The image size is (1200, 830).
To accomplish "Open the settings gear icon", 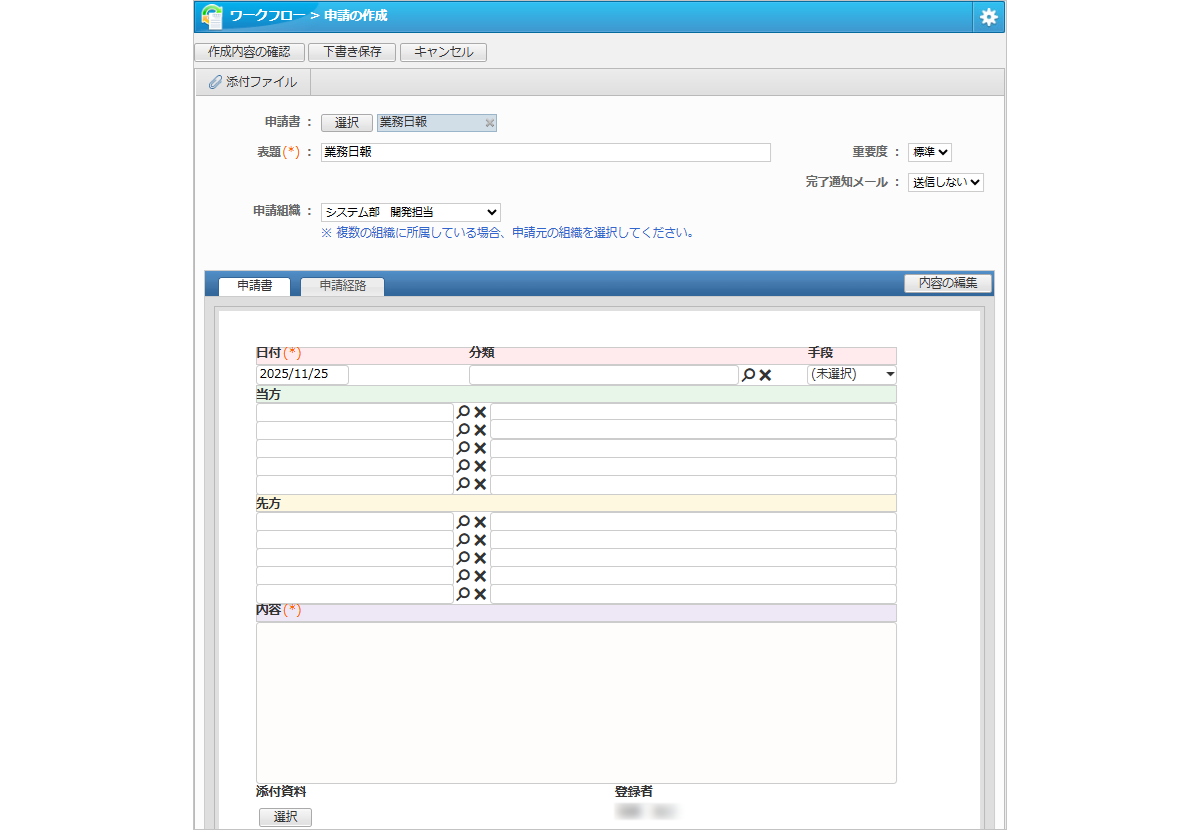I will click(988, 17).
